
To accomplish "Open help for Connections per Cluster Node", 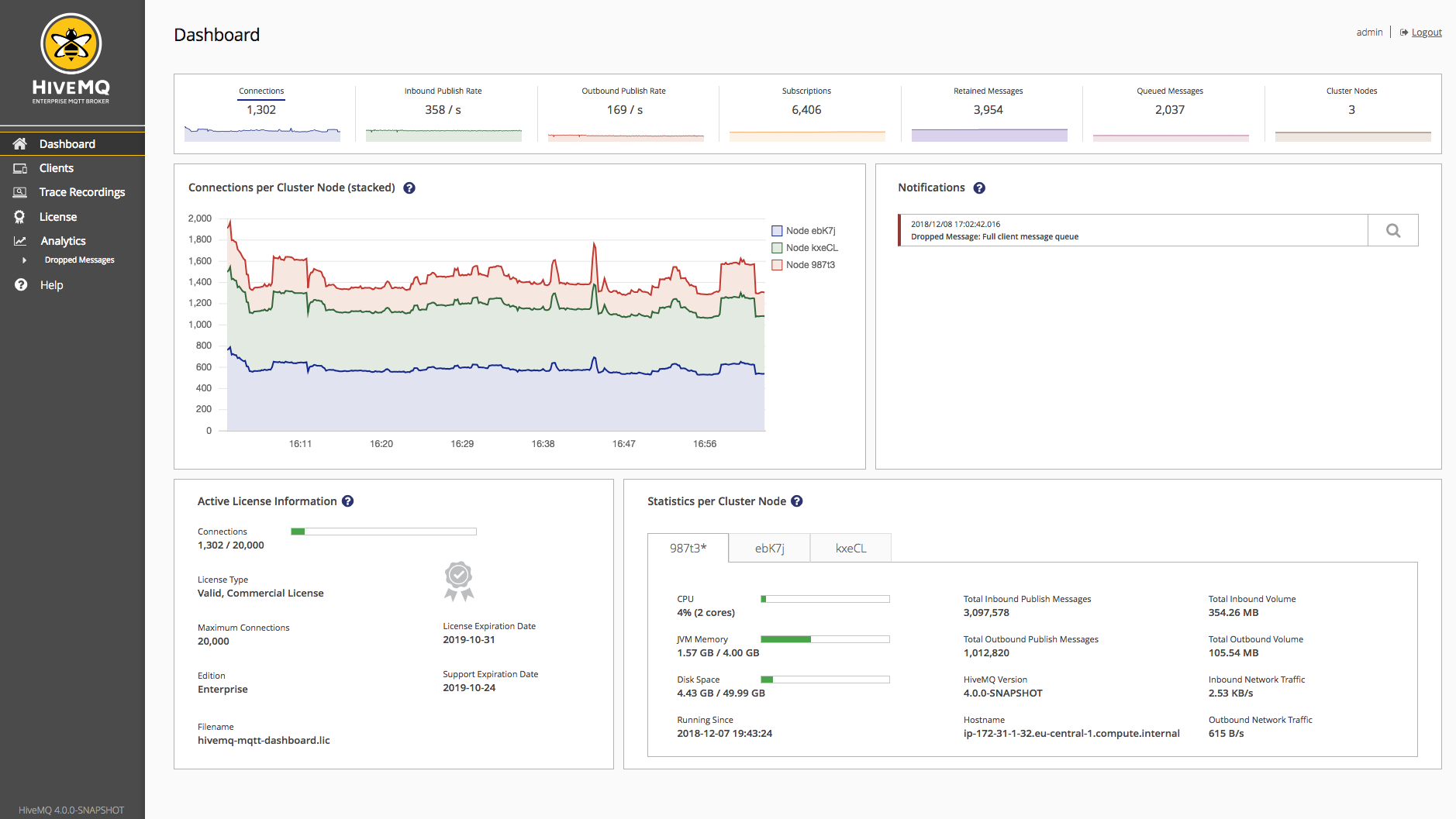I will point(409,188).
